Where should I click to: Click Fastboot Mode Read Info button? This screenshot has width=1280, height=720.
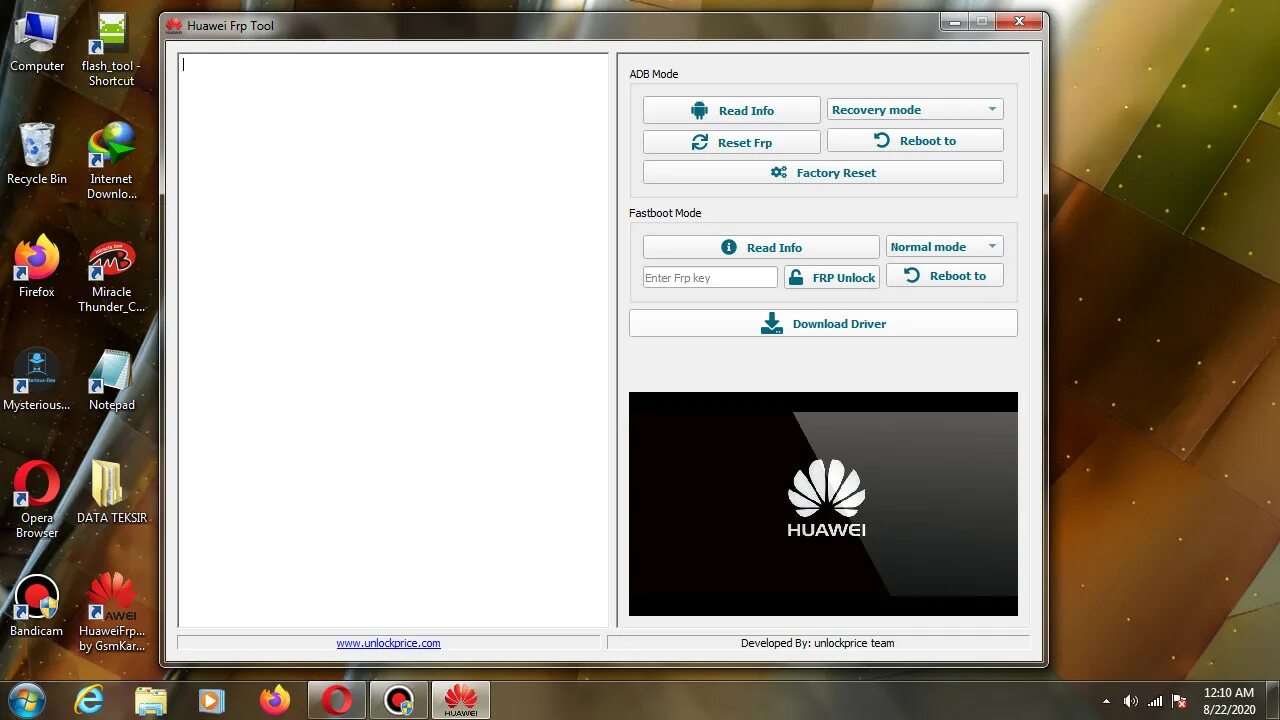(x=761, y=247)
